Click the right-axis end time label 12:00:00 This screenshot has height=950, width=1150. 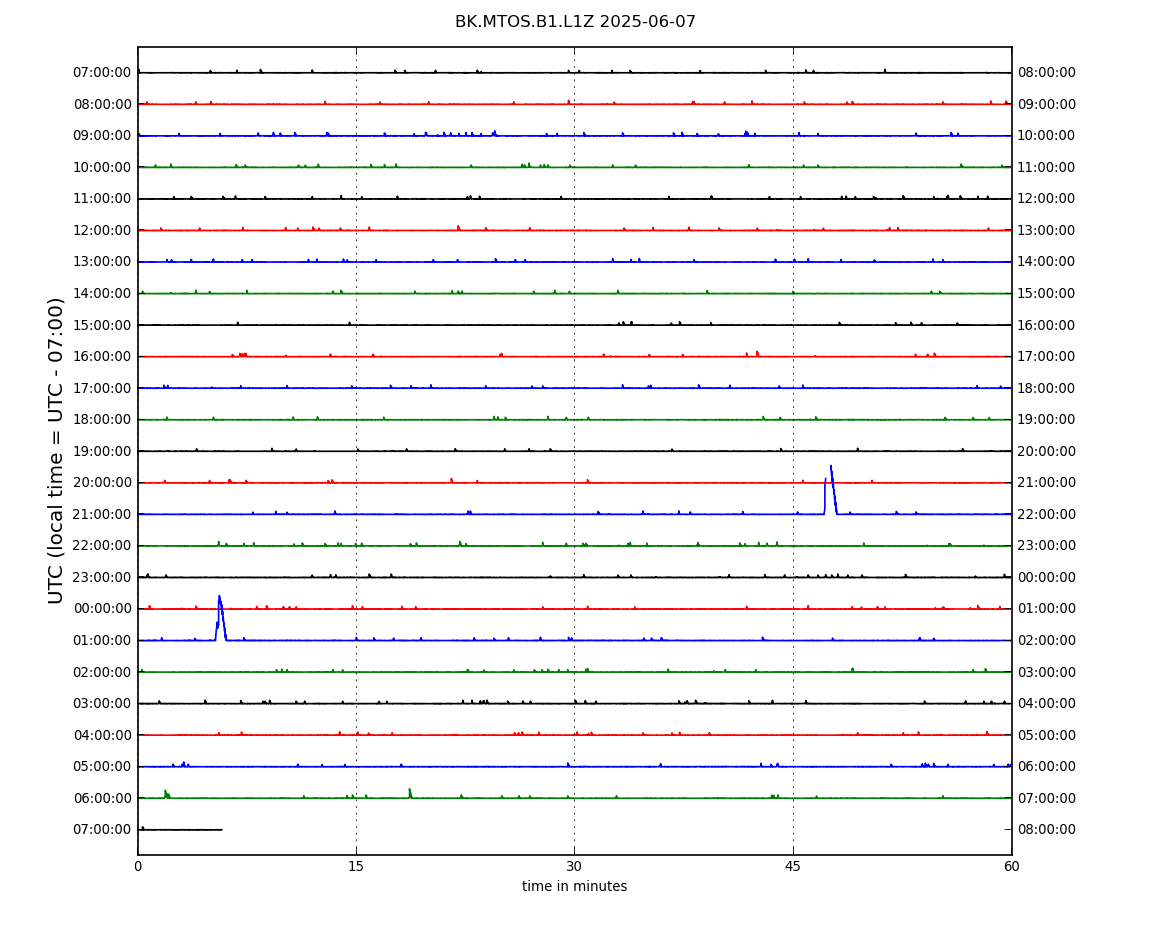[1047, 199]
